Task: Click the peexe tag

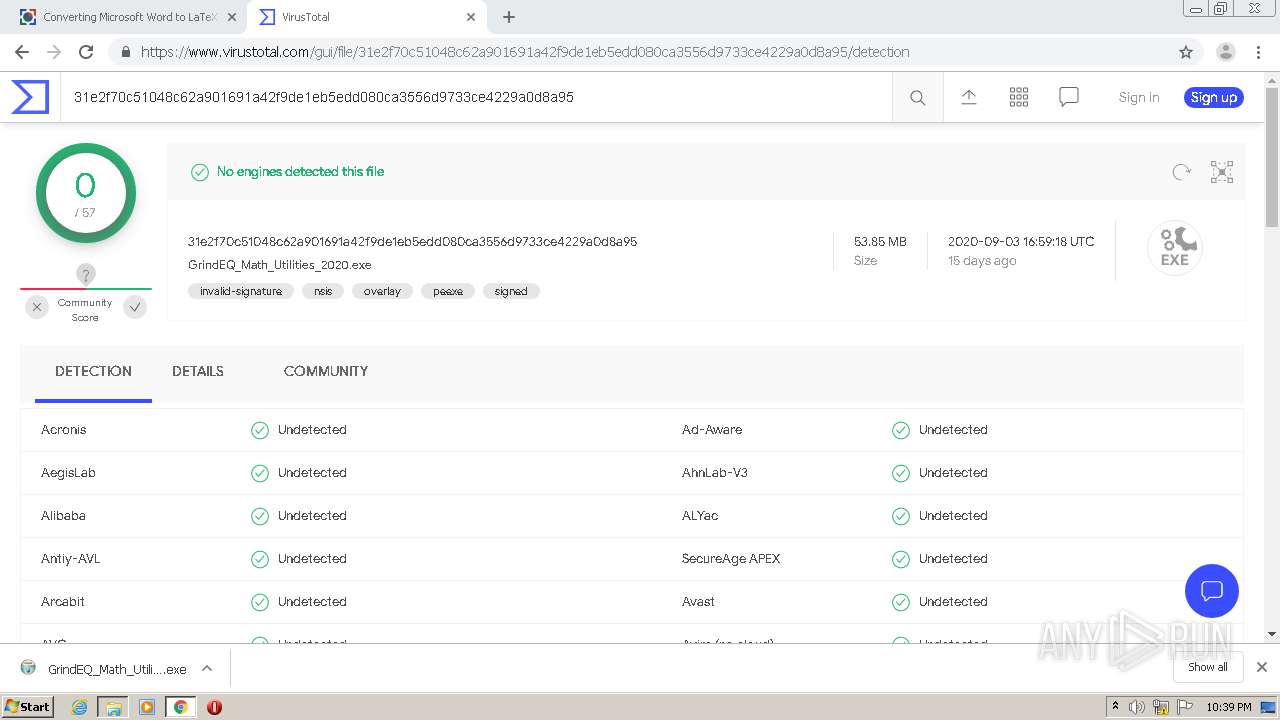Action: (x=448, y=291)
